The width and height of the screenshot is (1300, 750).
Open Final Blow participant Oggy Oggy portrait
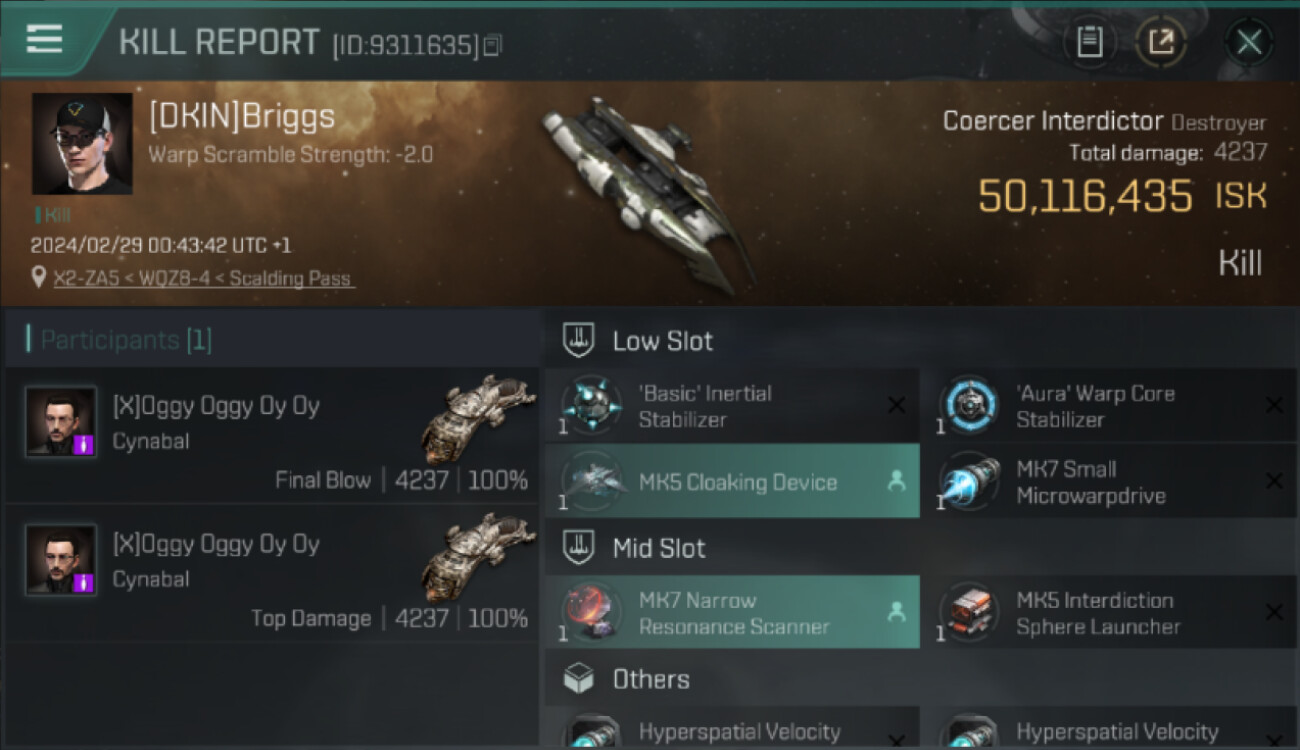(x=61, y=422)
